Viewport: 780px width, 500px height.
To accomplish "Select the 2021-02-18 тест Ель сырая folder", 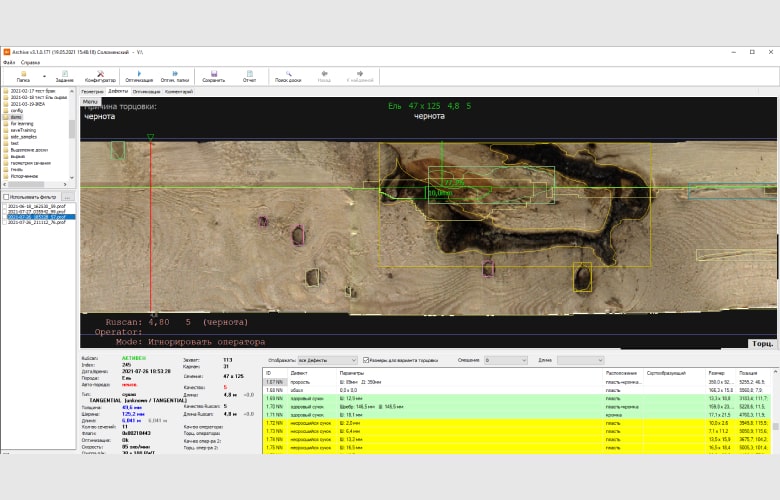I will (x=39, y=98).
